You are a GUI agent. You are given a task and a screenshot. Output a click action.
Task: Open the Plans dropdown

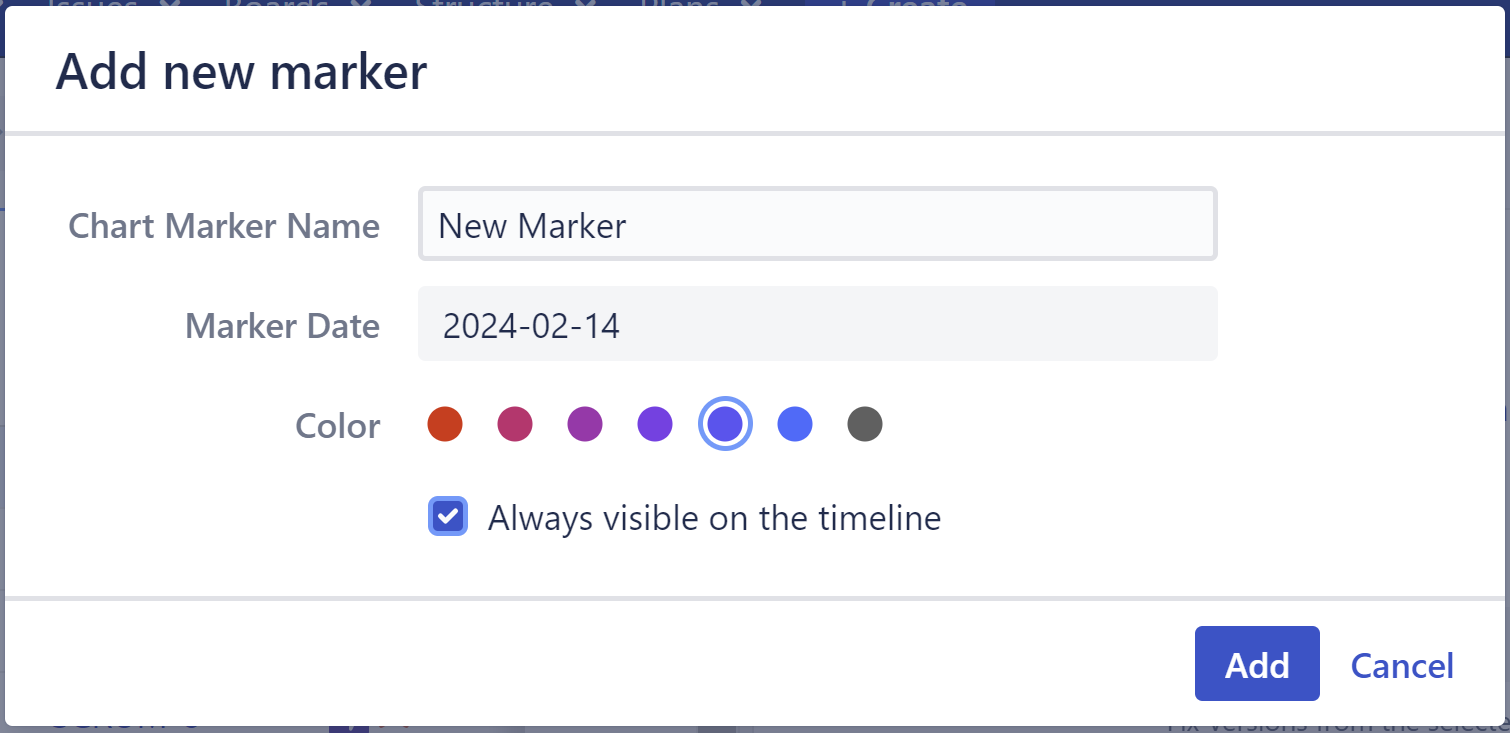(683, 7)
